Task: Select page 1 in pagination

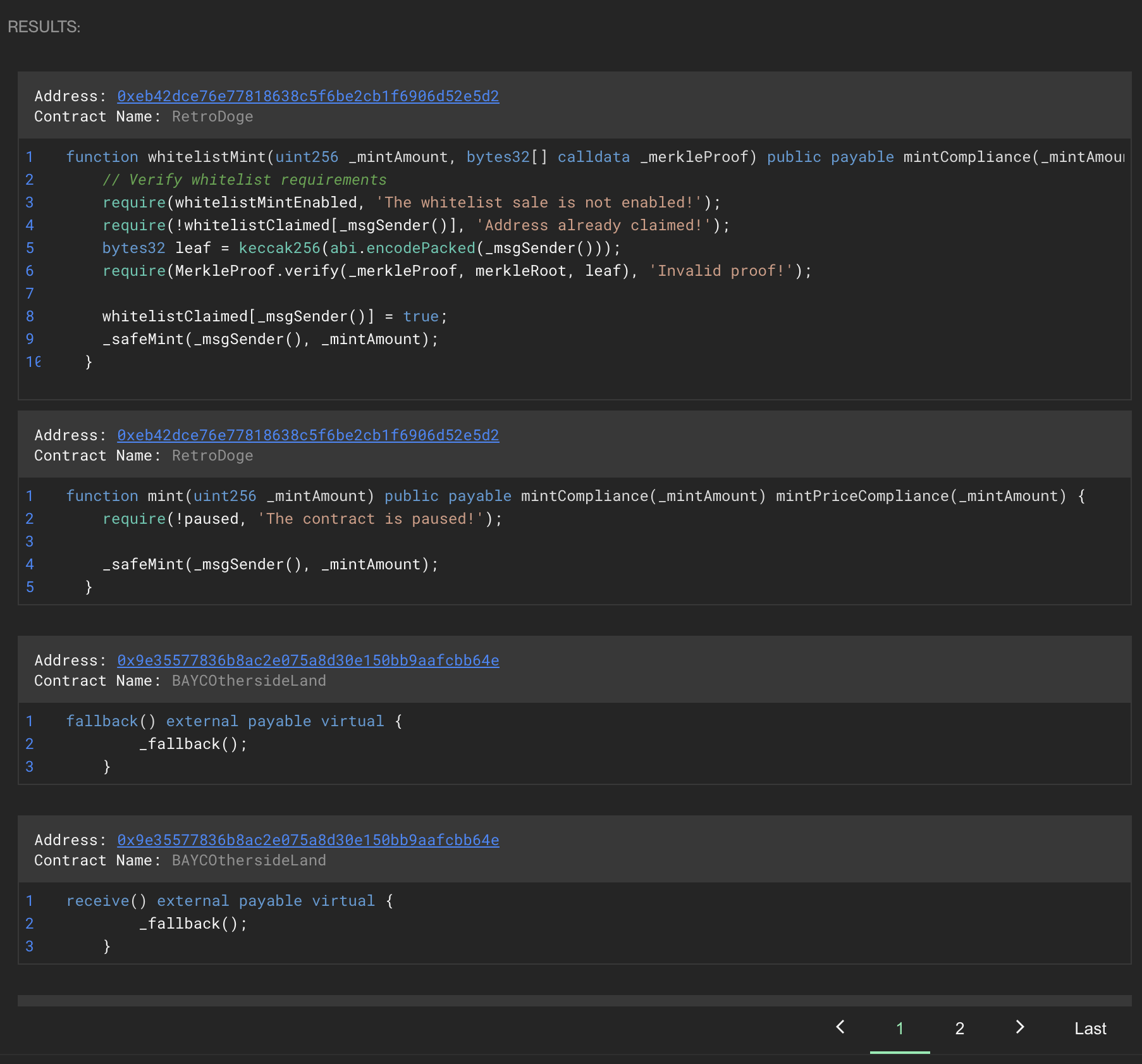Action: pyautogui.click(x=899, y=1029)
